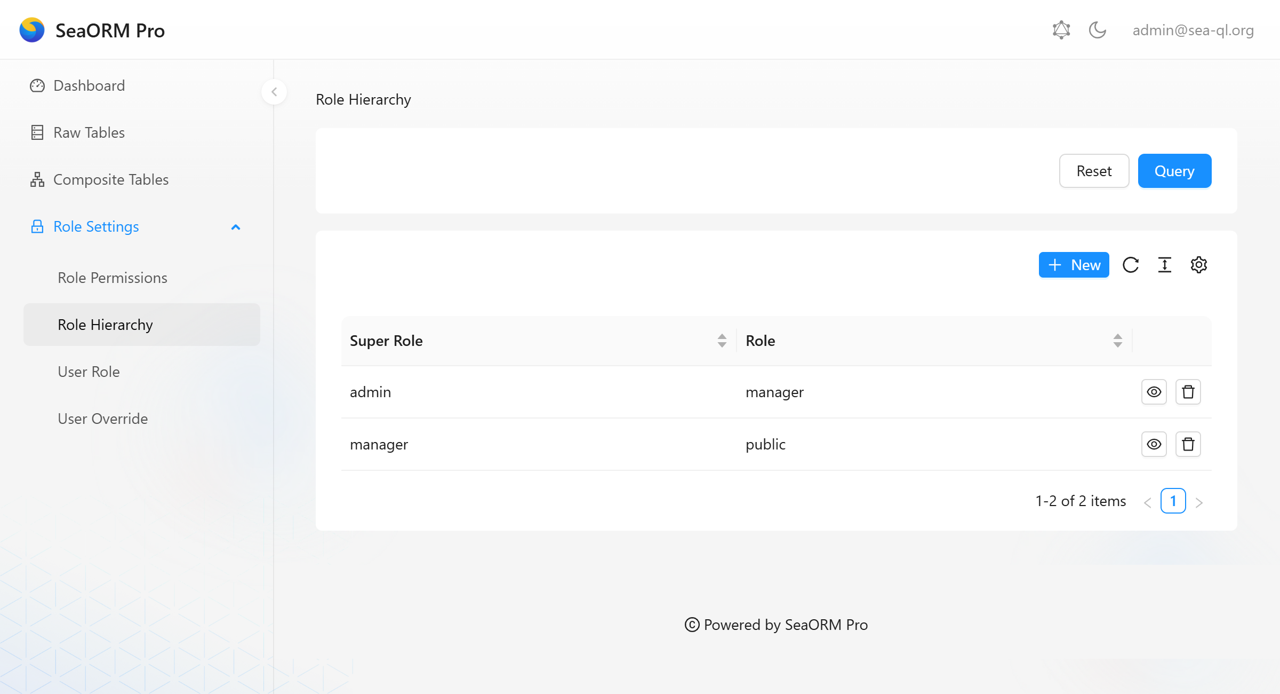Collapse the Role Settings menu group
Image resolution: width=1280 pixels, height=694 pixels.
(236, 227)
